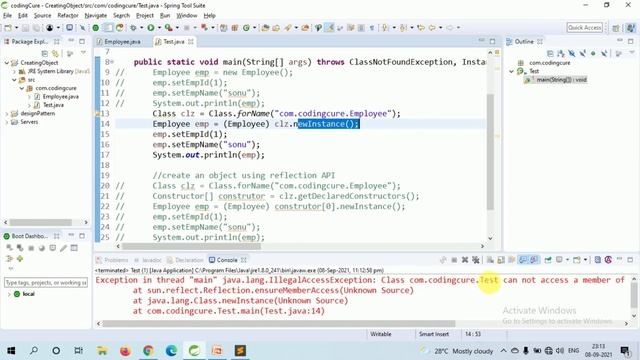
Task: Toggle Hide Static Members in Outline toolbar
Action: (583, 53)
